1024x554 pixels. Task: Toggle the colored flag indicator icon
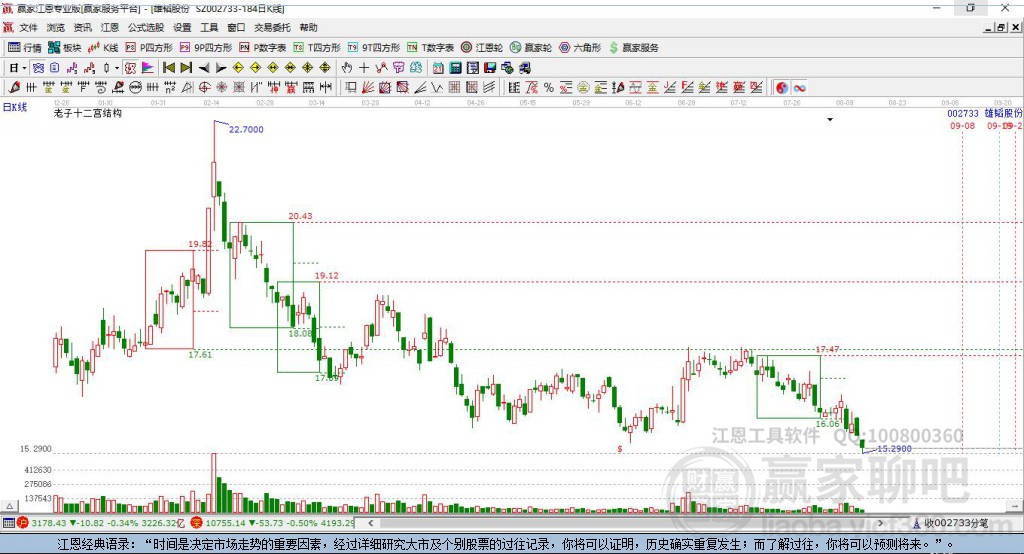point(148,68)
